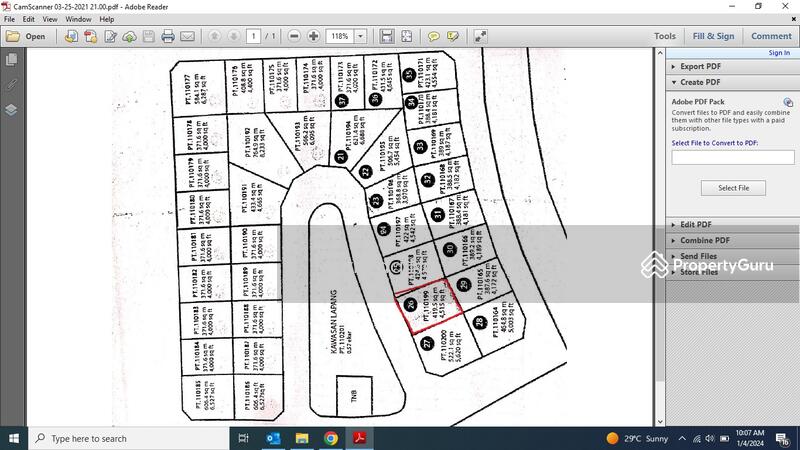This screenshot has width=800, height=450.
Task: Click the Print icon in toolbar
Action: tap(168, 36)
